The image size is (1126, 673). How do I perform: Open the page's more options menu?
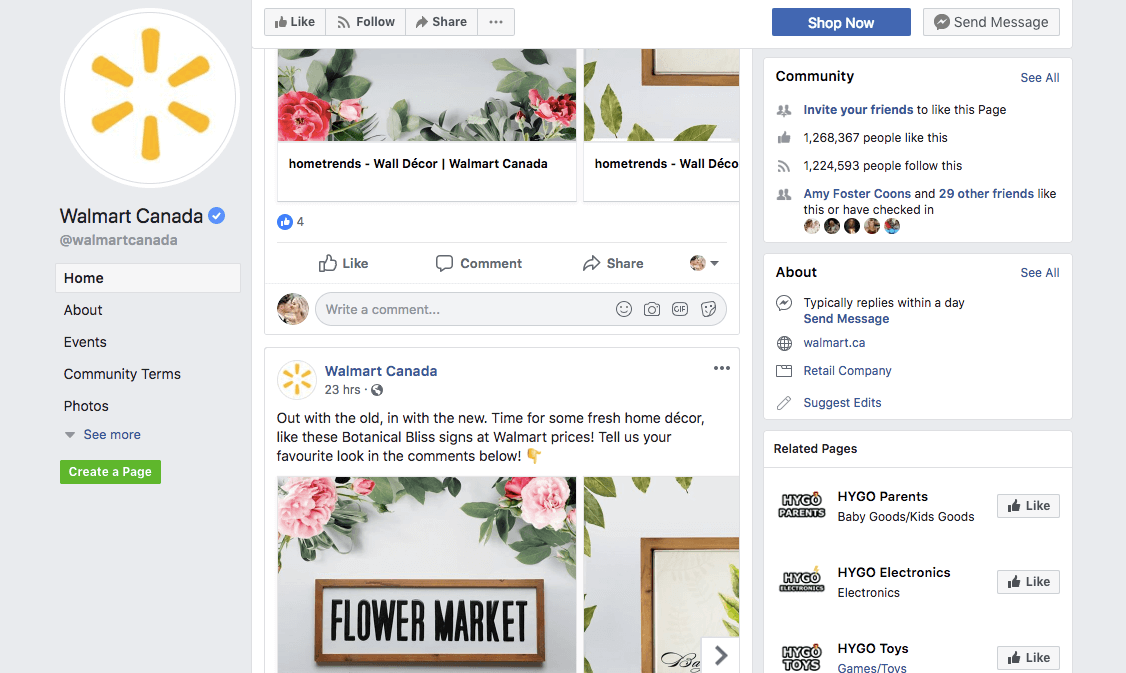(x=496, y=22)
